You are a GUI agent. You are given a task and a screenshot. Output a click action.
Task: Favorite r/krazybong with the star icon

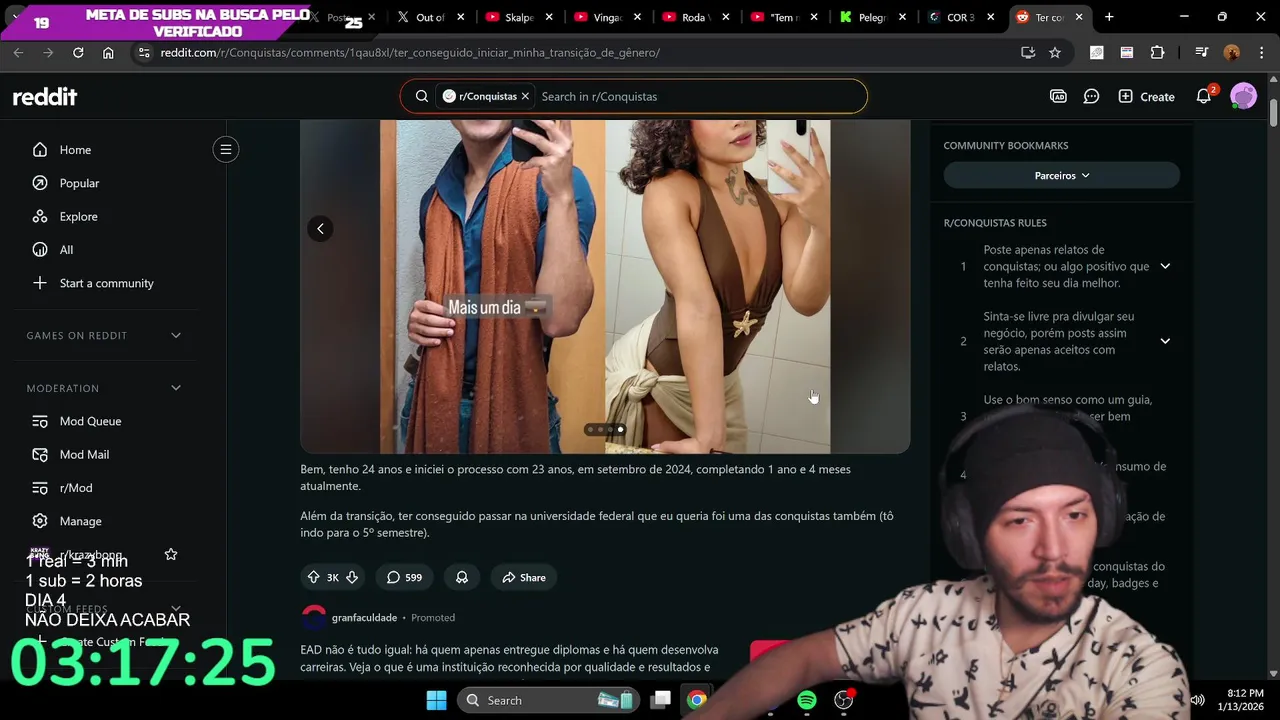coord(171,554)
